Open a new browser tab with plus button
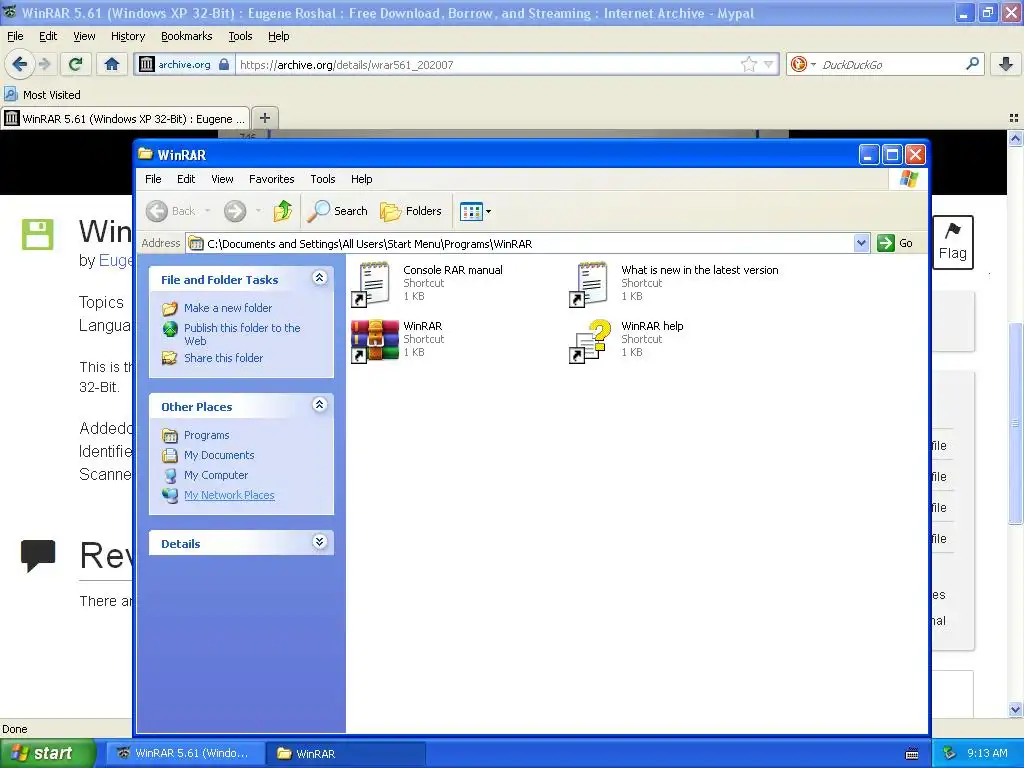 pos(264,118)
